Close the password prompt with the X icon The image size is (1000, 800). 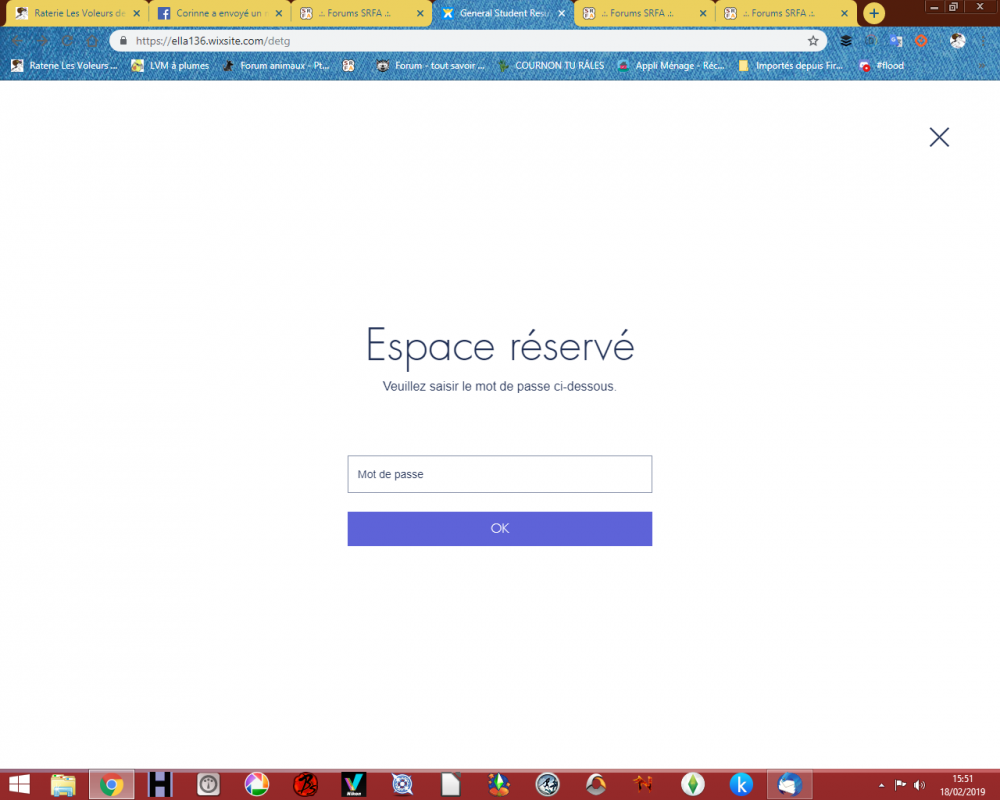(939, 137)
